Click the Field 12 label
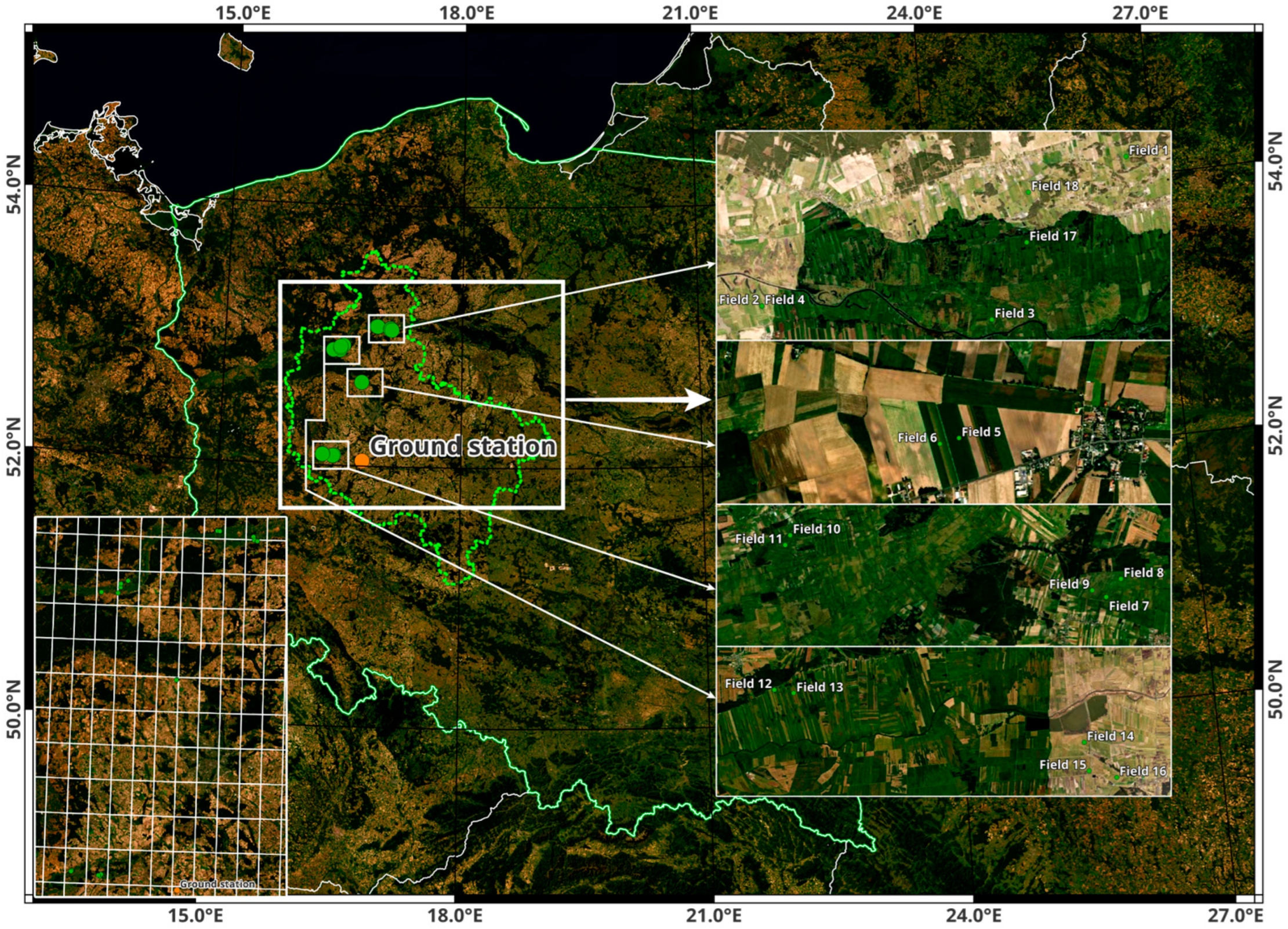This screenshot has width=1288, height=929. point(748,684)
